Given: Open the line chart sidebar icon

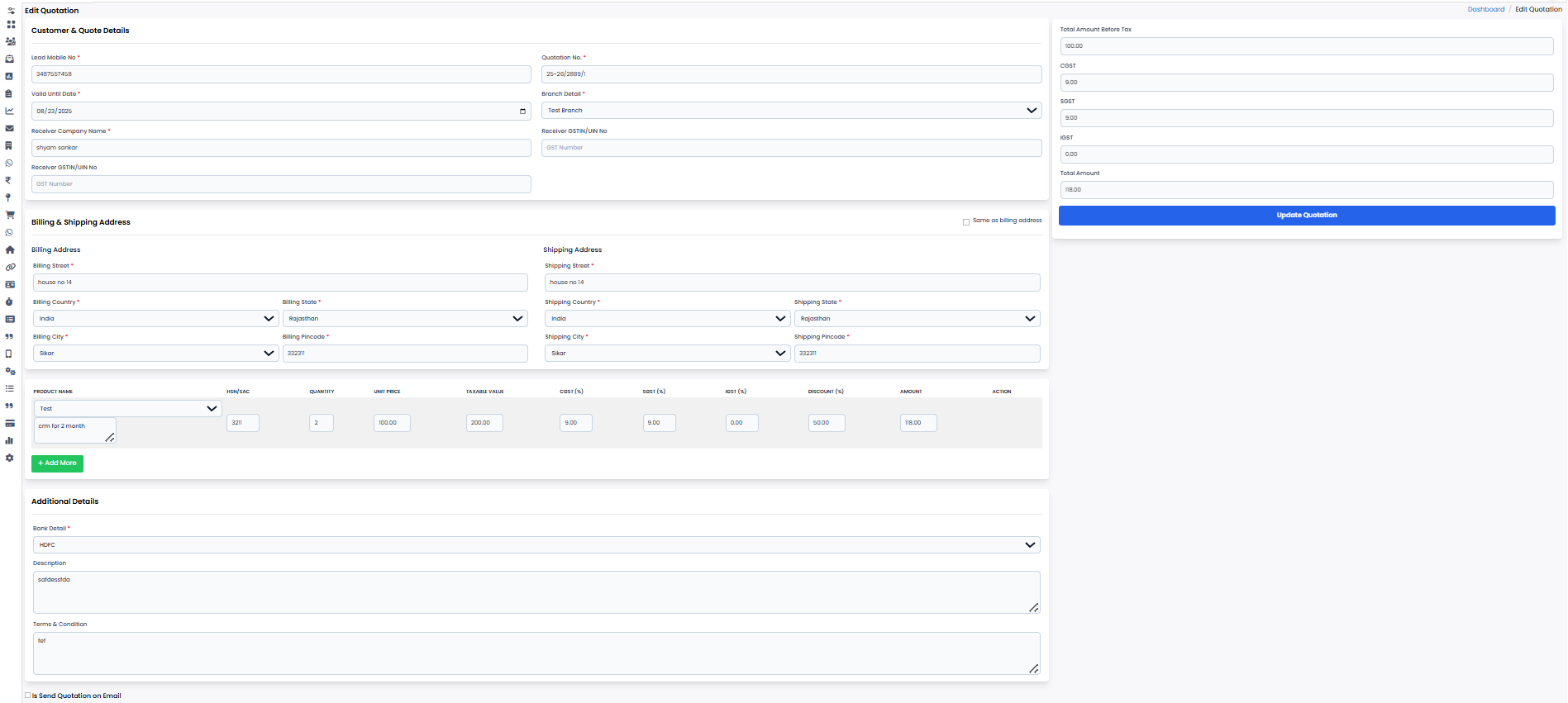Looking at the screenshot, I should pyautogui.click(x=10, y=111).
